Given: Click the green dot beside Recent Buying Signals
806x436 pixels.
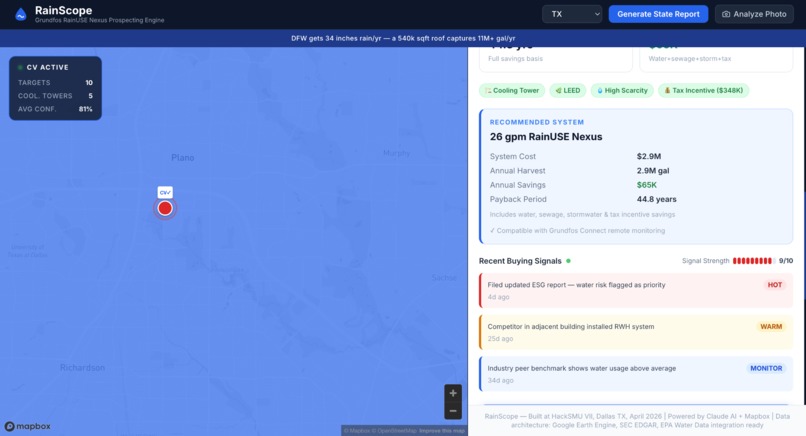Looking at the screenshot, I should pyautogui.click(x=569, y=261).
